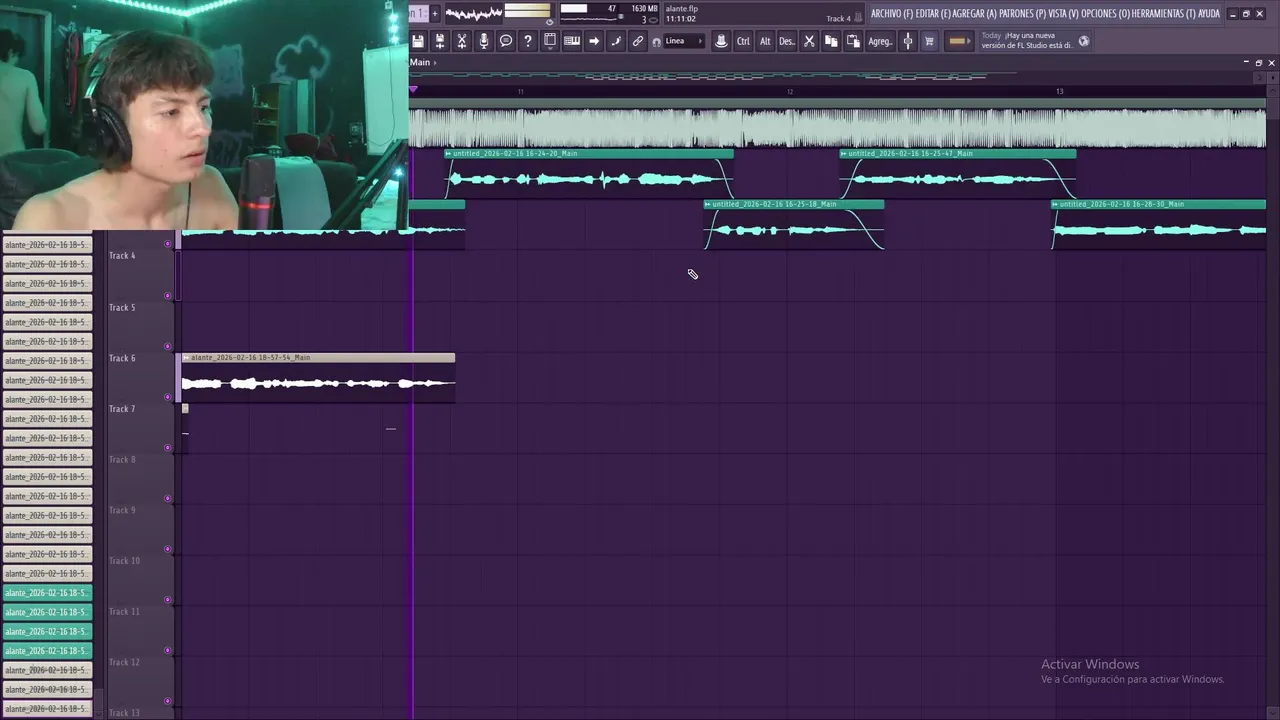Click the plus next to pattern selector
1280x720 pixels.
[x=435, y=13]
